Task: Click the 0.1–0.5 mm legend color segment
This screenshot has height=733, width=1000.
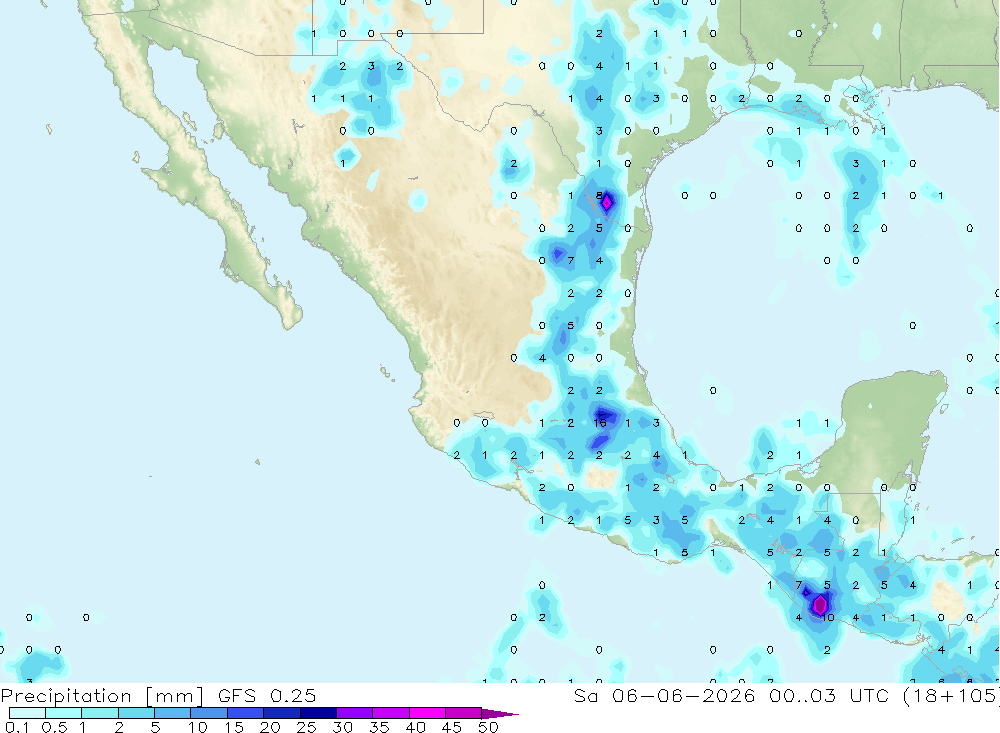Action: (27, 713)
